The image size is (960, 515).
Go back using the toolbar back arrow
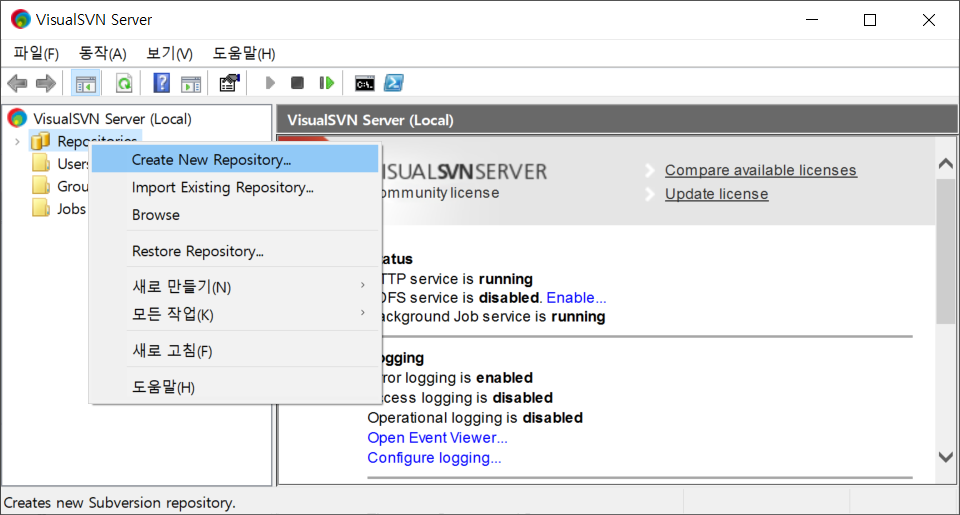coord(17,83)
